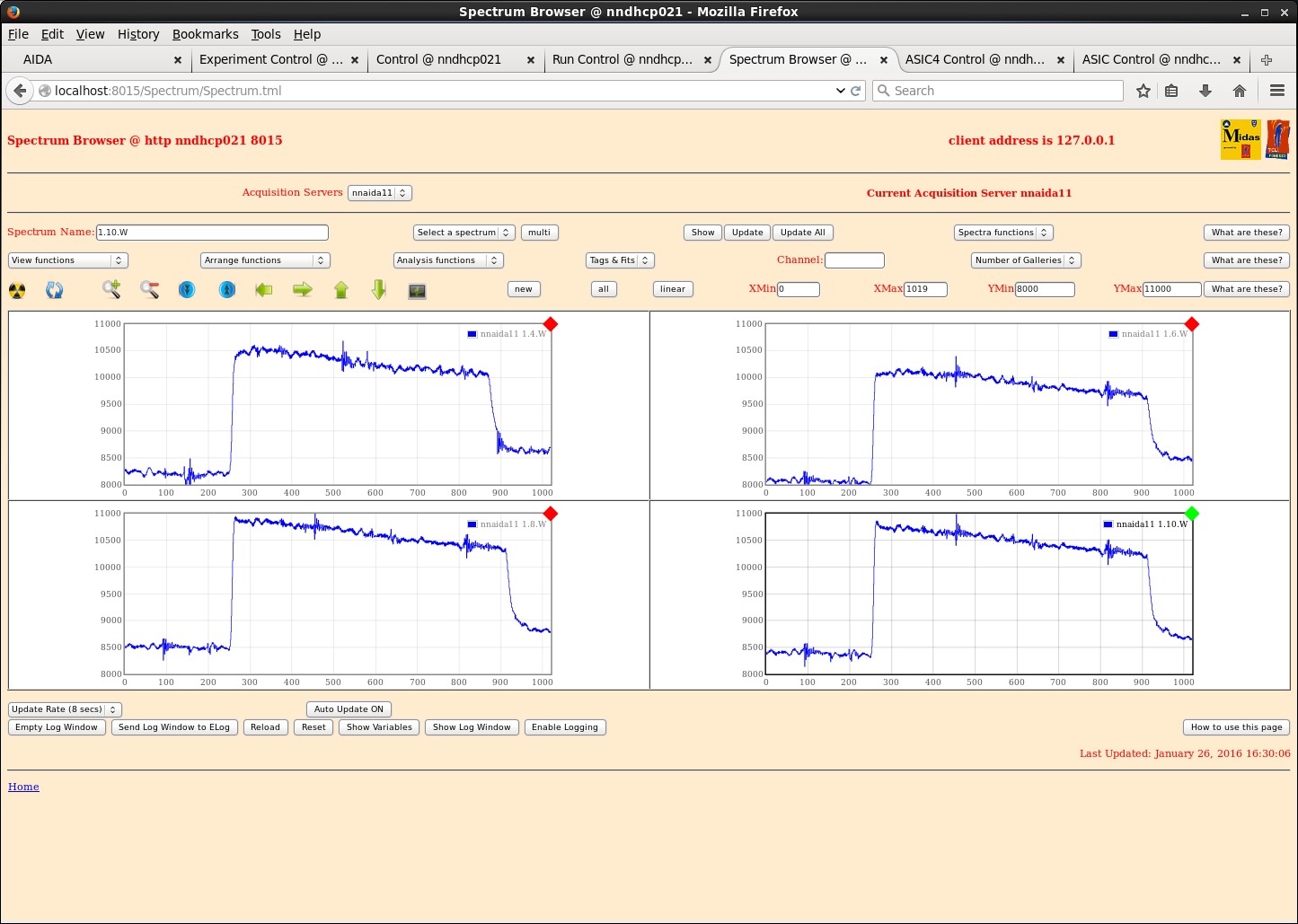The width and height of the screenshot is (1298, 924).
Task: Click the Empty Log Window button
Action: [57, 727]
